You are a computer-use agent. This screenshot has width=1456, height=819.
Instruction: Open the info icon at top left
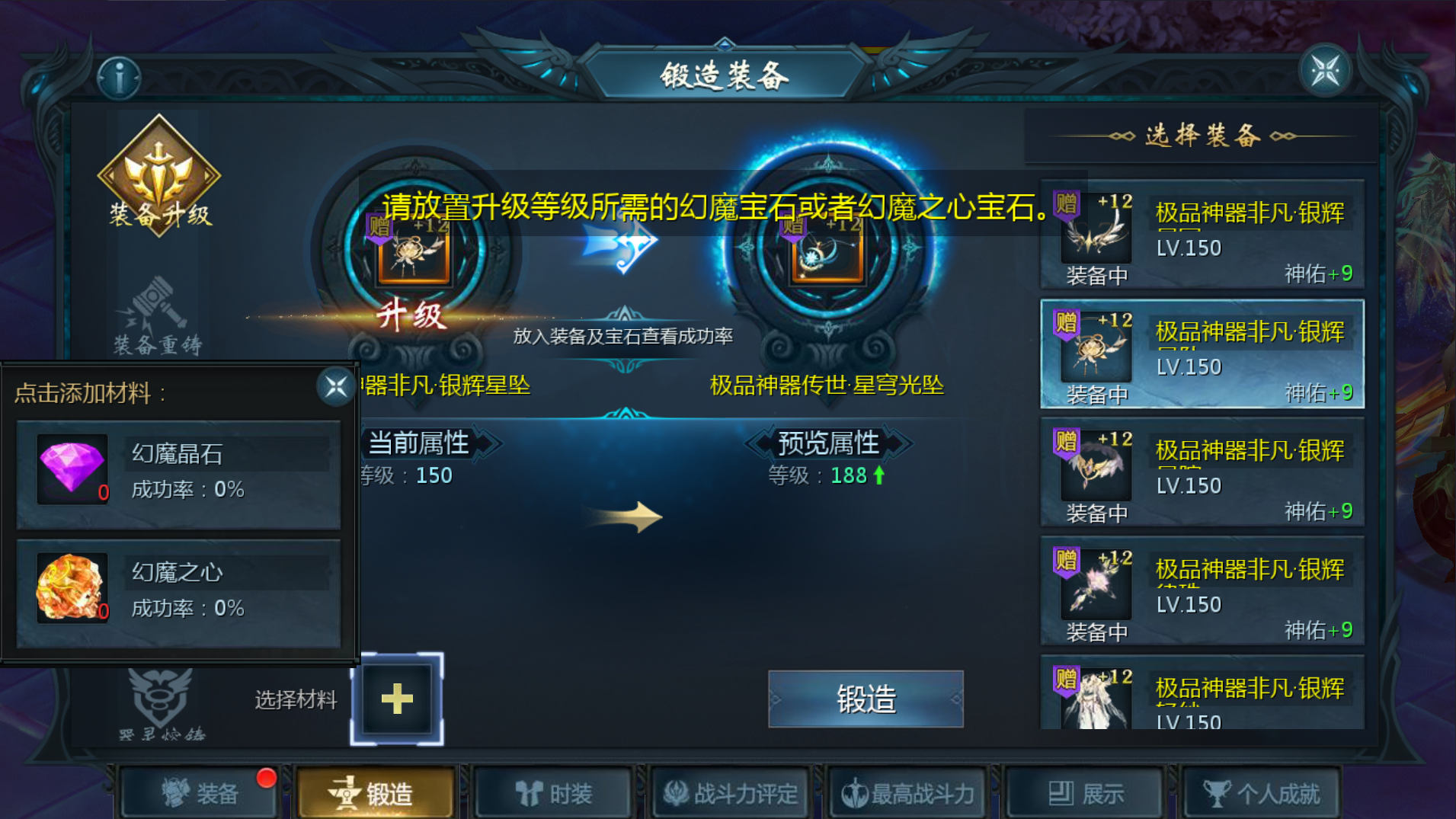tap(119, 78)
